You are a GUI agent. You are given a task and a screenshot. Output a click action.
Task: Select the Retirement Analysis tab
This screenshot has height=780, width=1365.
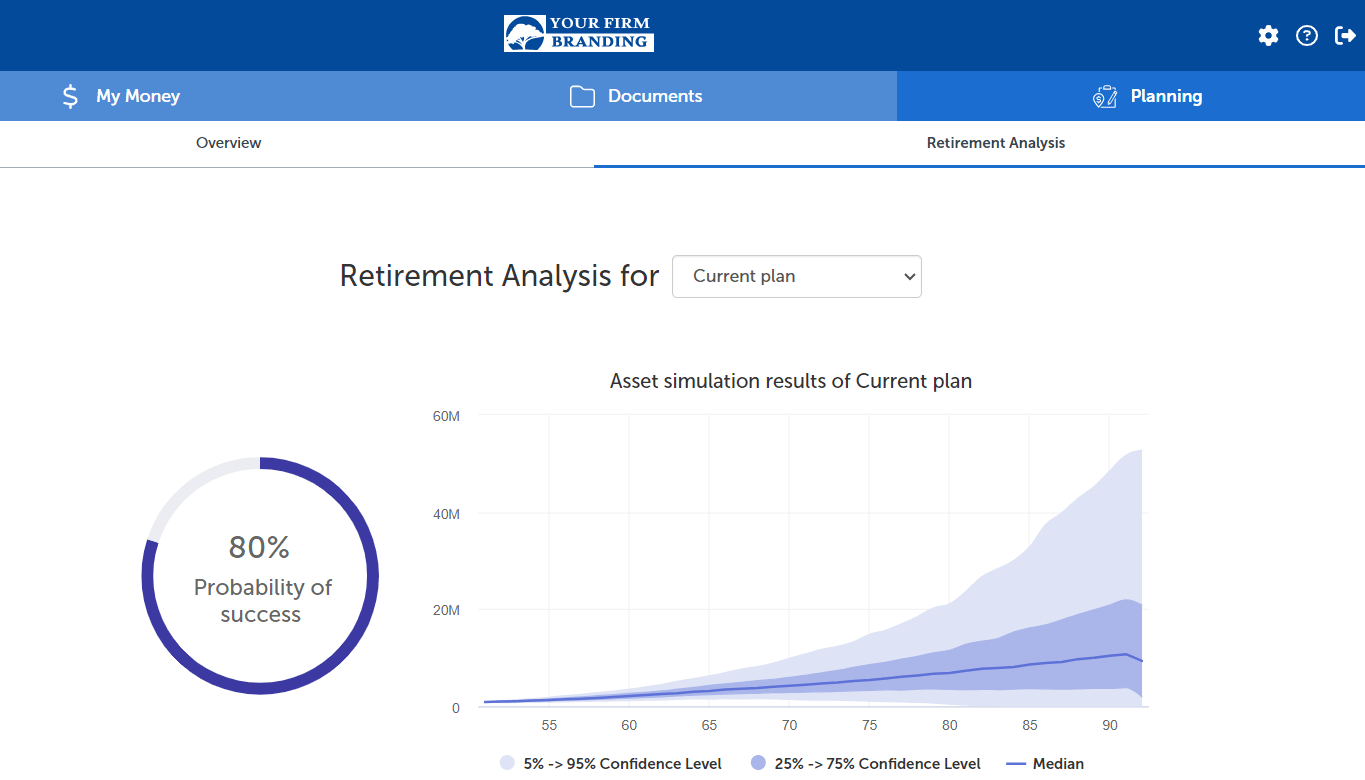tap(995, 143)
